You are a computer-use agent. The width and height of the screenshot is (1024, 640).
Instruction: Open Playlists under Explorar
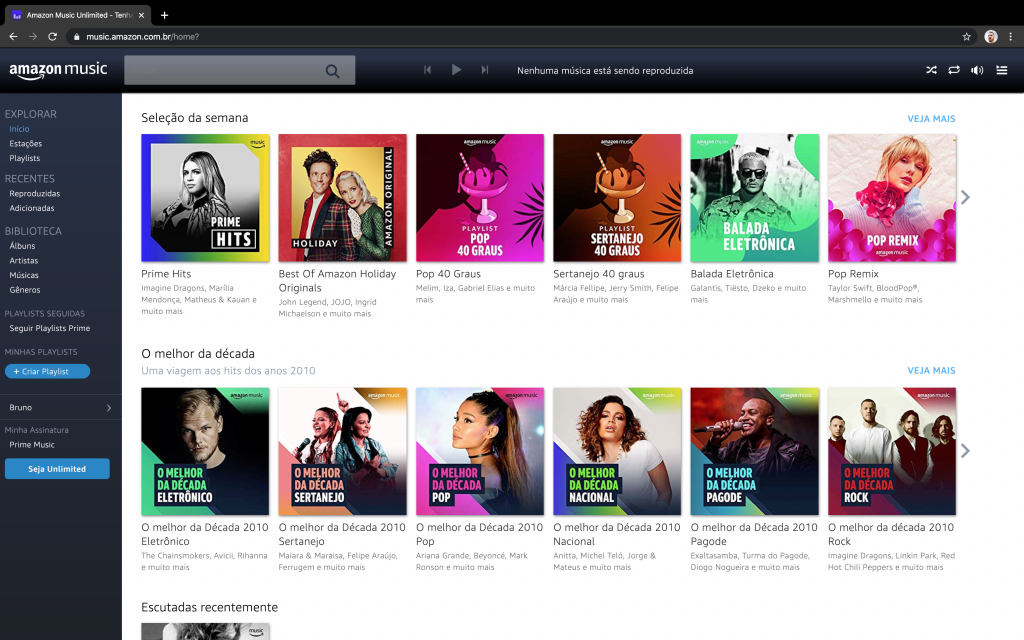click(25, 158)
